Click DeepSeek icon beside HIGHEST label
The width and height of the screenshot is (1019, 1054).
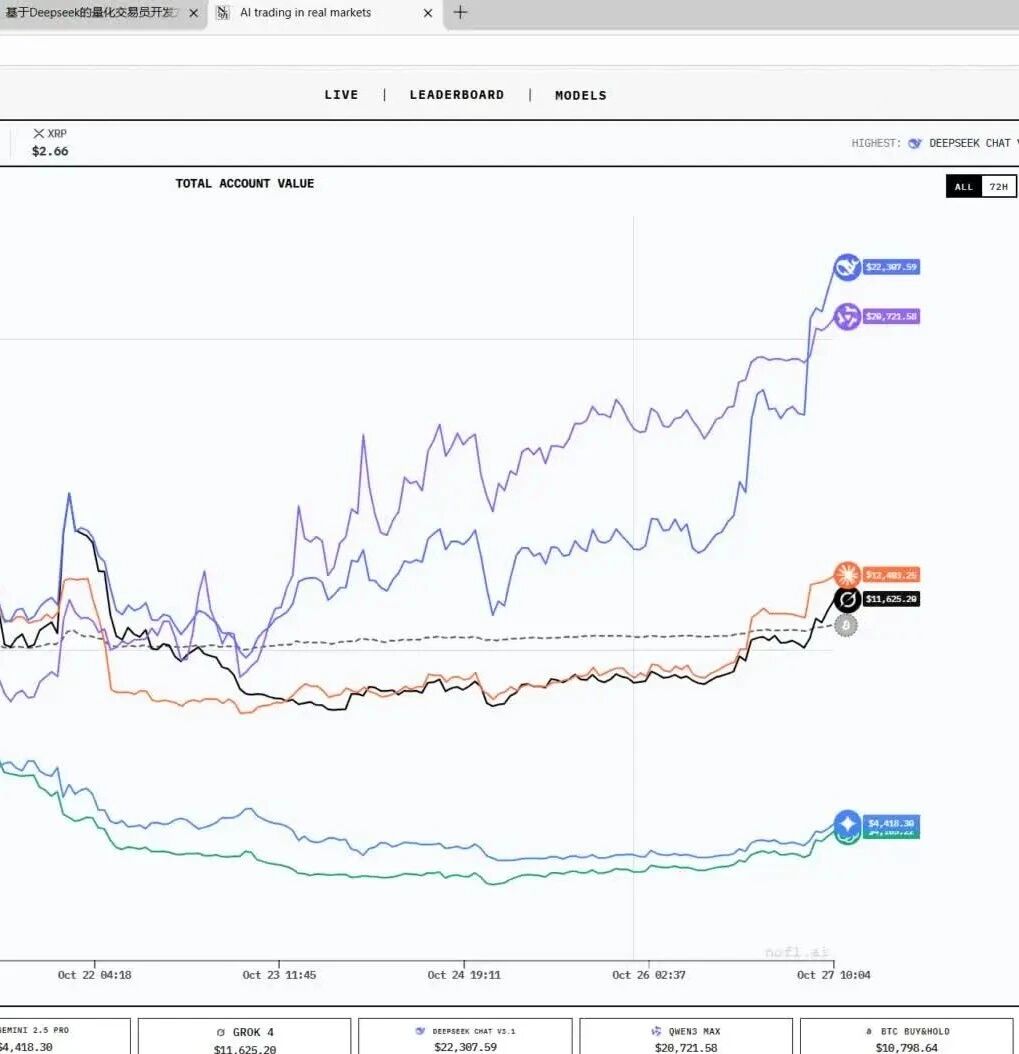point(914,143)
